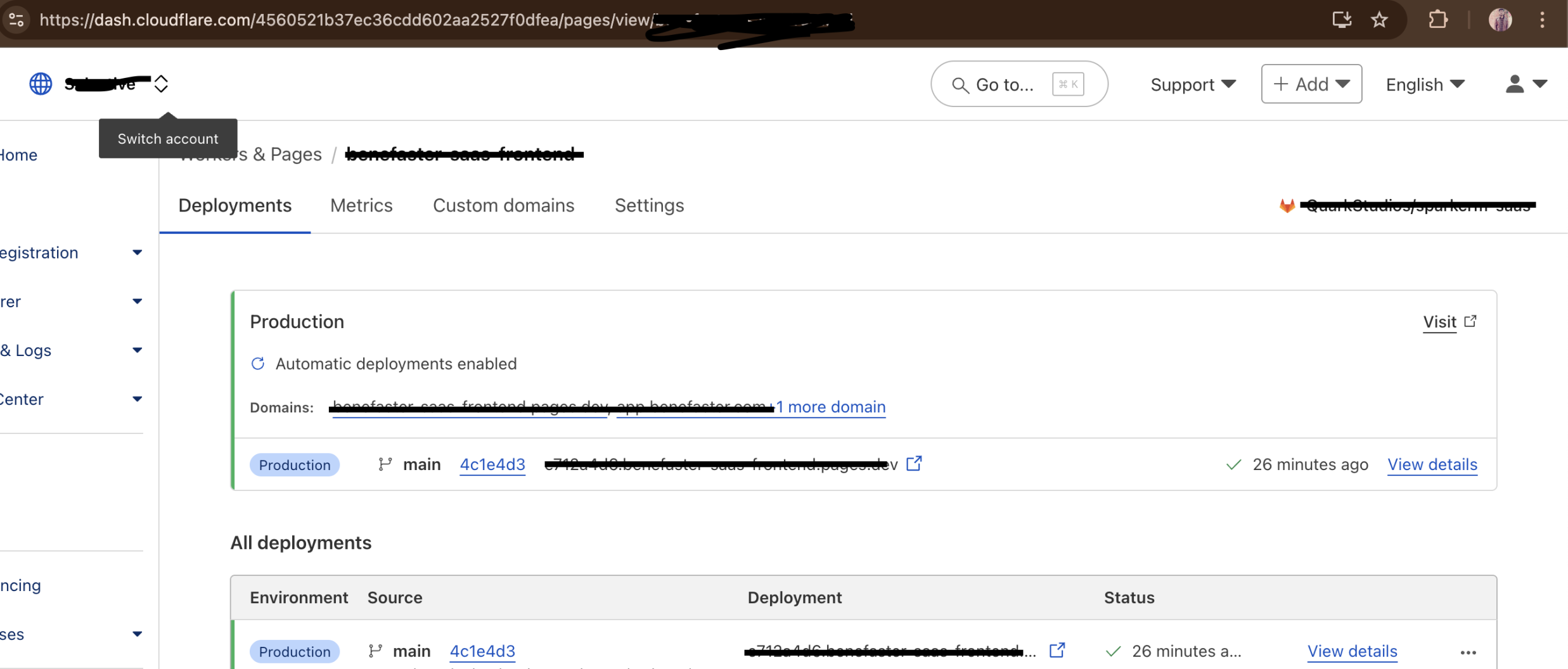Click the 'All deployments' heading
The image size is (1568, 669).
pos(301,543)
